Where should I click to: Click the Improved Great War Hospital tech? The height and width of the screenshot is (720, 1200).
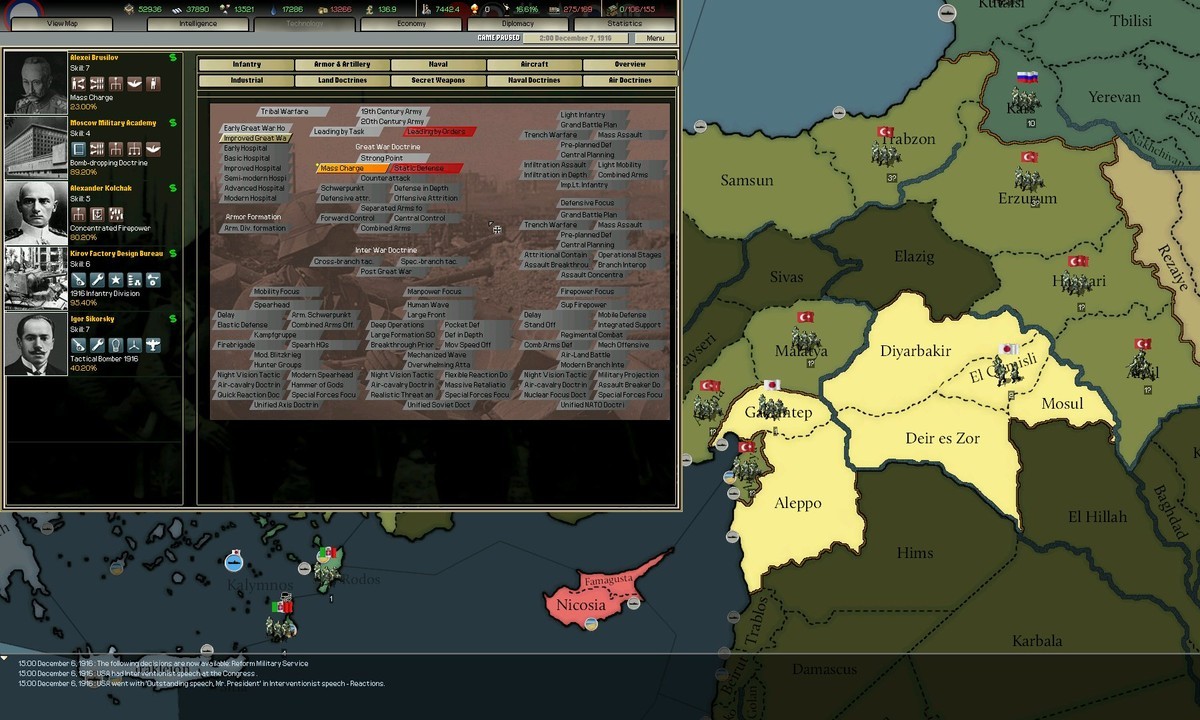click(x=255, y=138)
